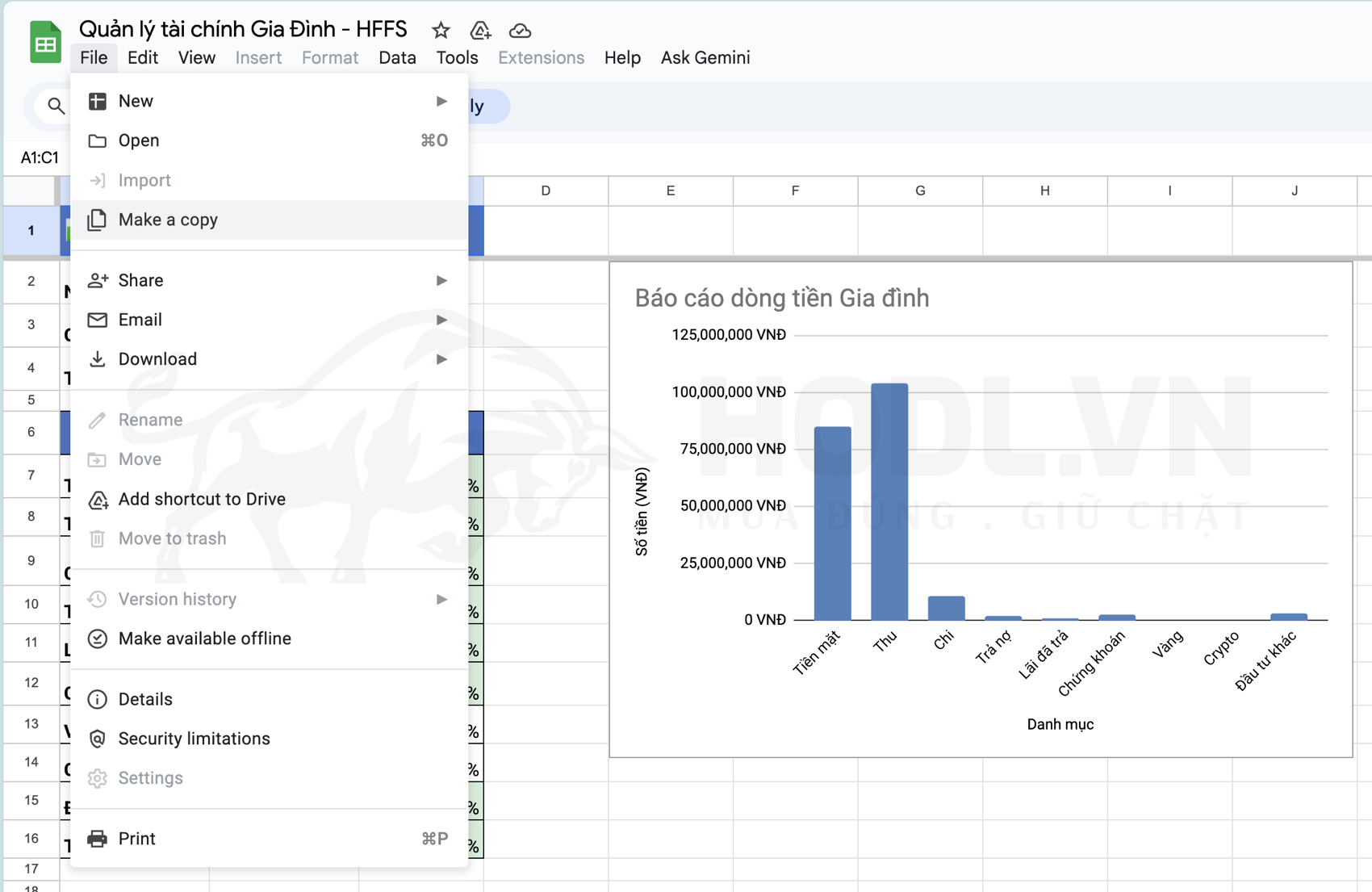Click the printer icon in the File menu
The image size is (1372, 892).
click(98, 839)
